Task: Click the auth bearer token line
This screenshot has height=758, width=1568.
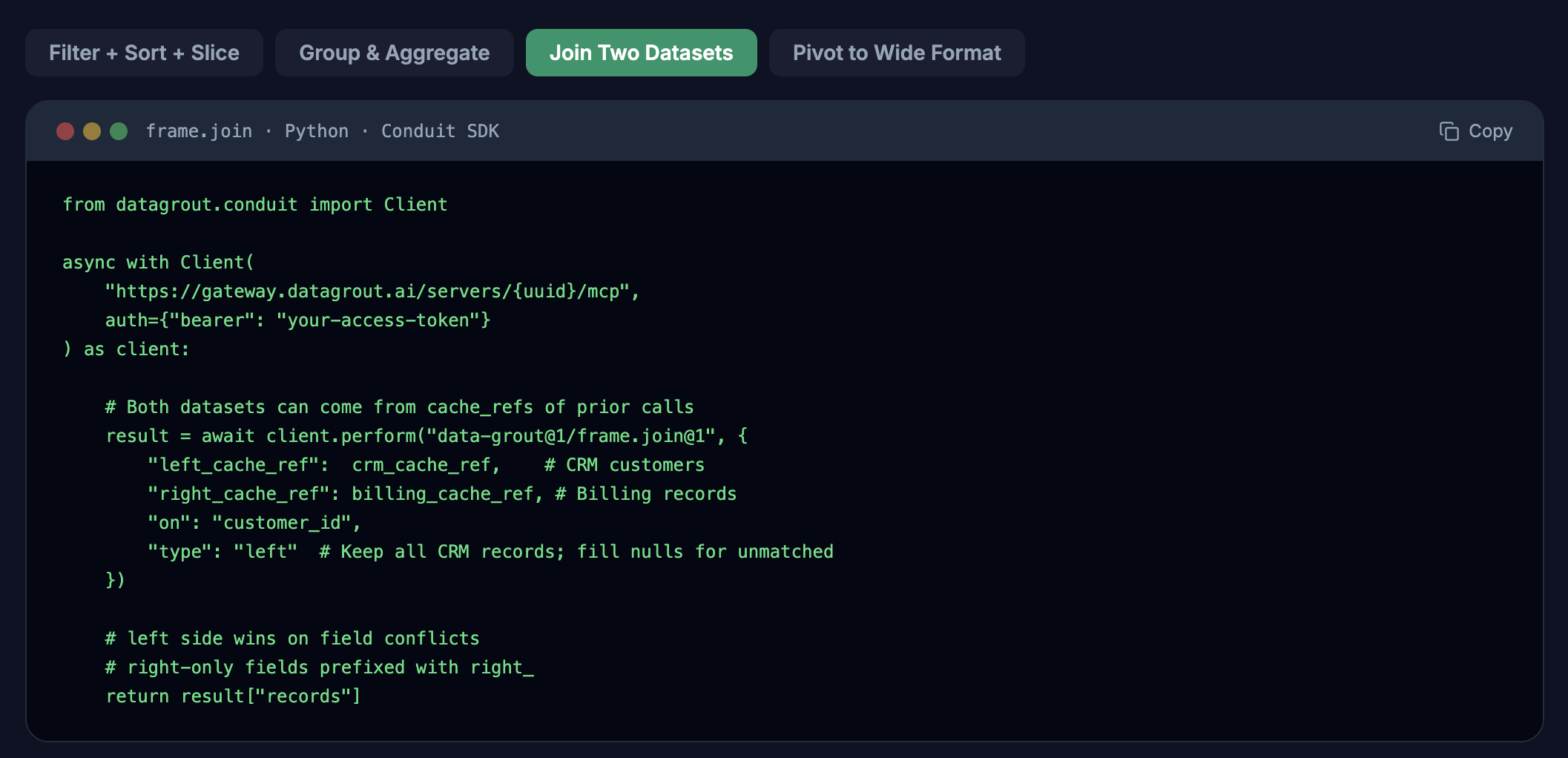Action: 298,320
